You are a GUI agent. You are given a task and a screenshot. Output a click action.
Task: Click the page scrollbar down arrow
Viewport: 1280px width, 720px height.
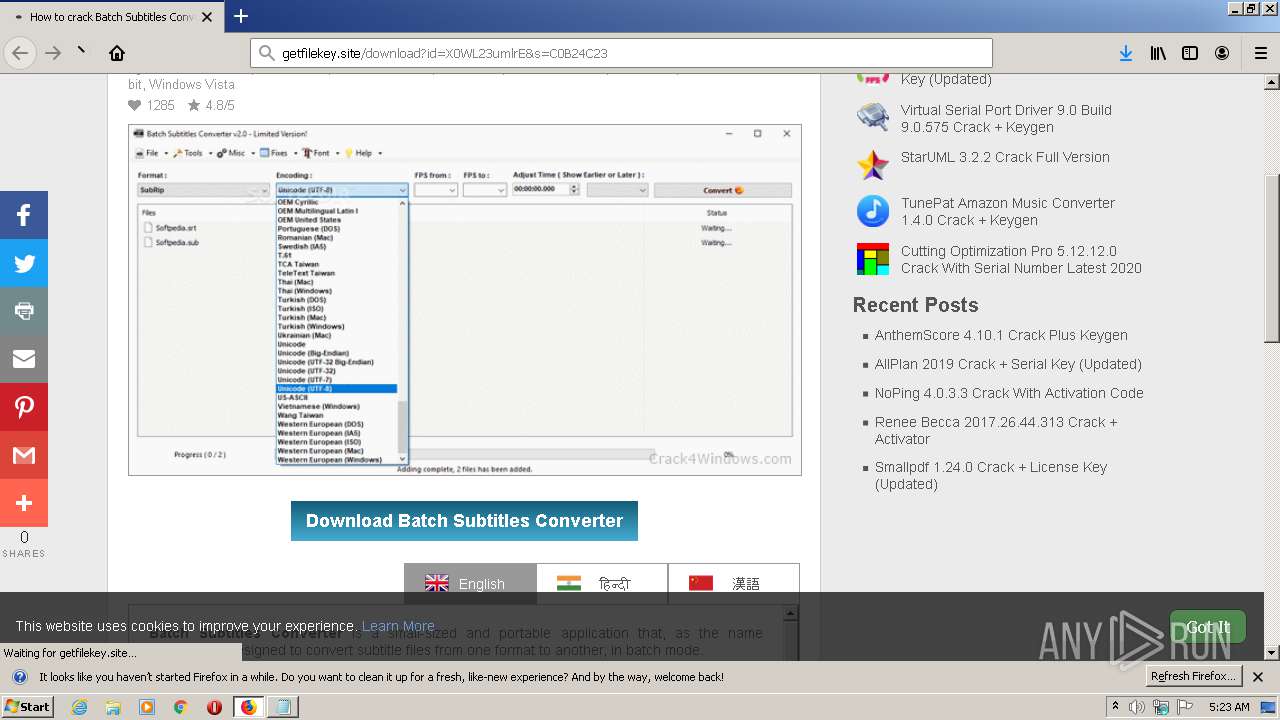coord(1272,652)
